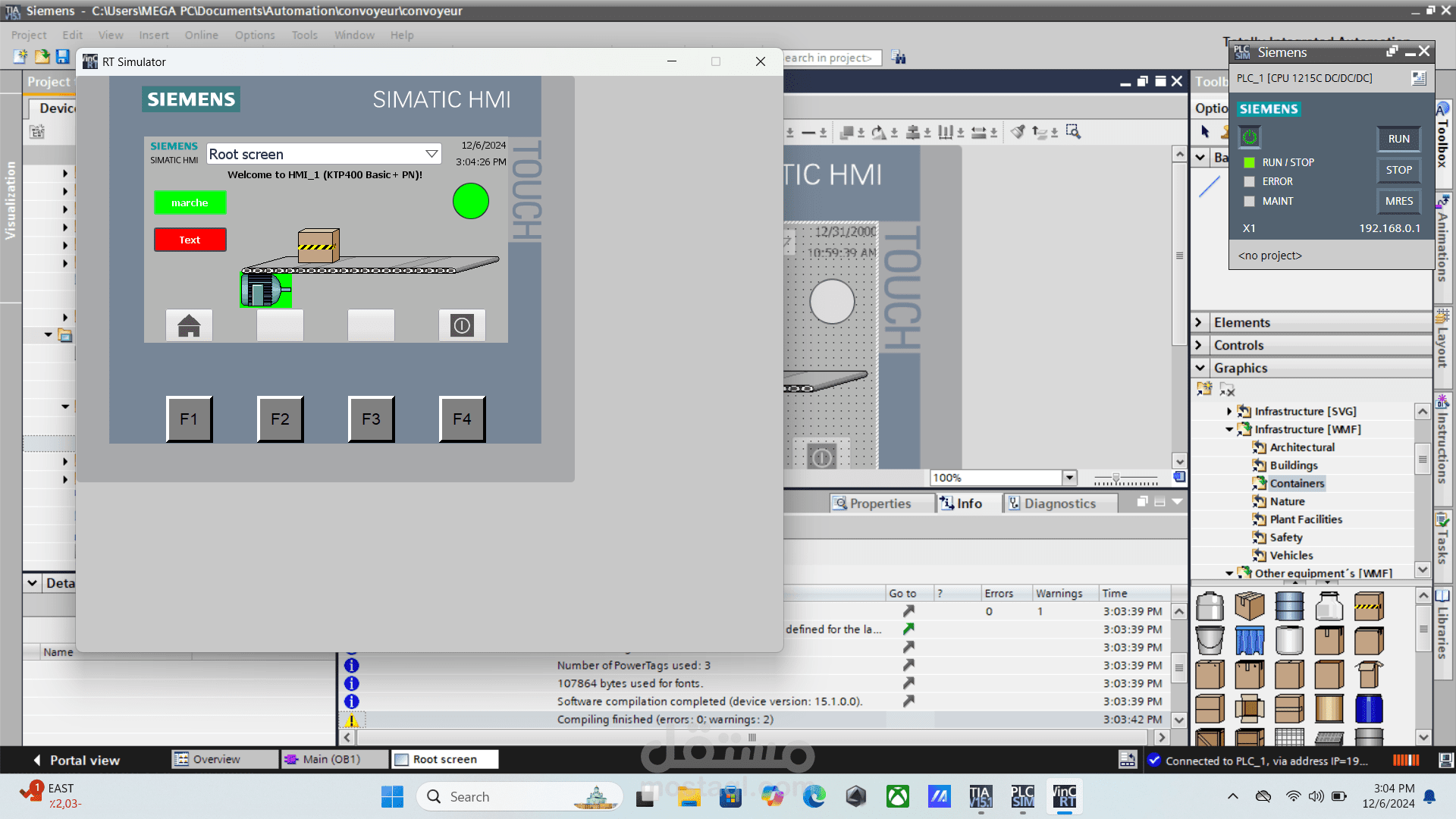Screen dimensions: 1456x819
Task: Click the Windows Start button
Action: point(392,796)
